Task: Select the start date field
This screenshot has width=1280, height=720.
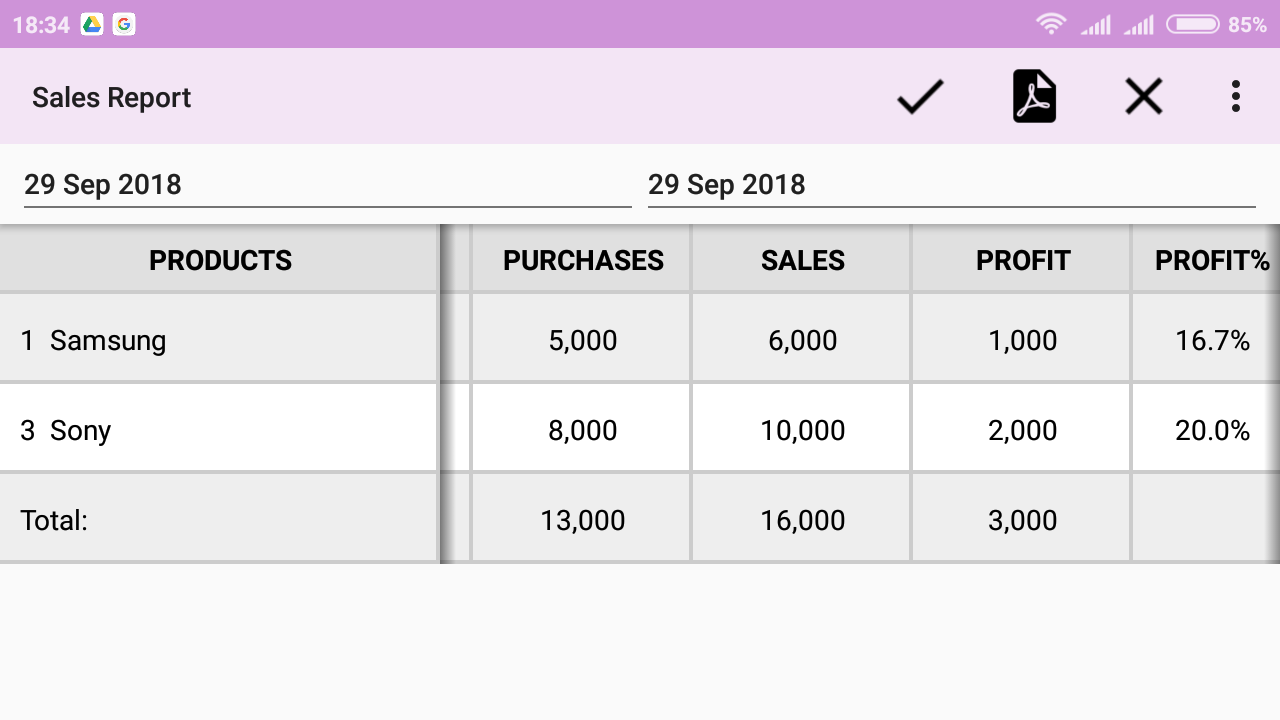Action: [328, 185]
